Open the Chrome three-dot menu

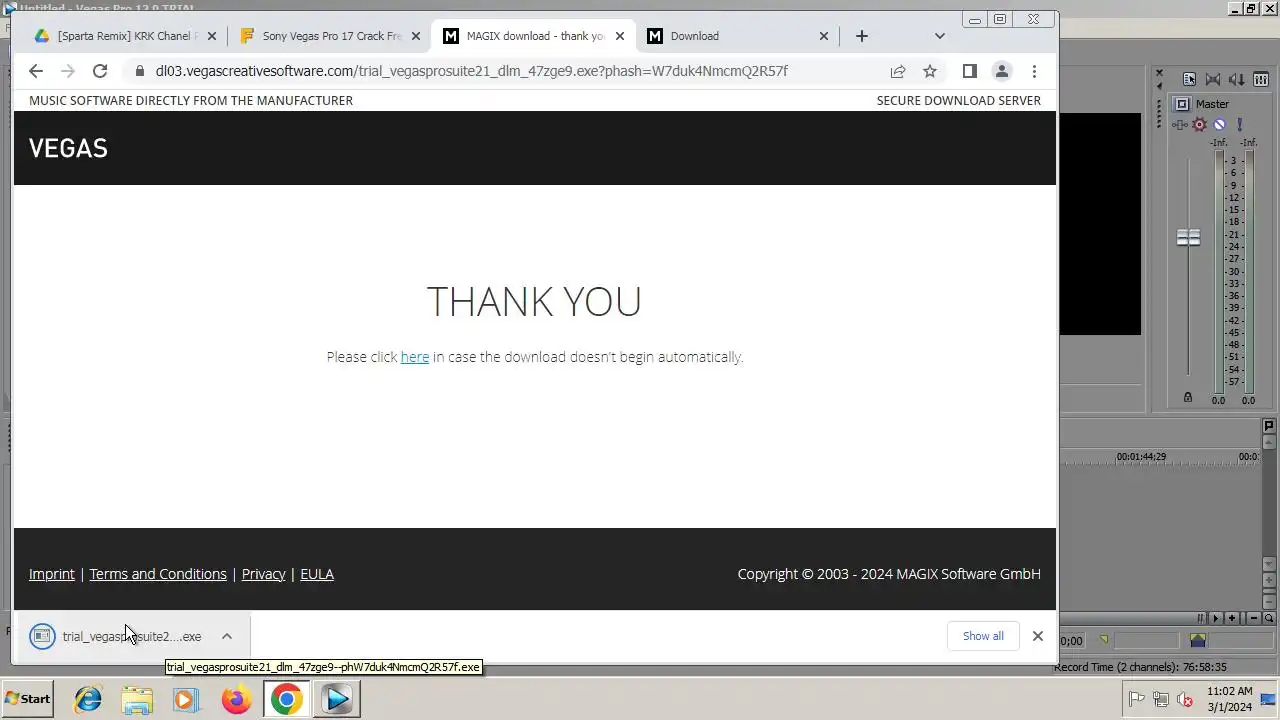[x=1034, y=71]
